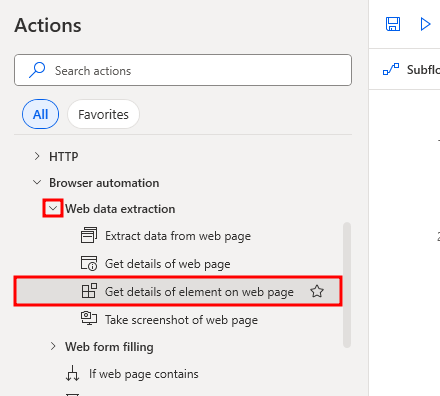Favorite Get details of element with star

[317, 291]
